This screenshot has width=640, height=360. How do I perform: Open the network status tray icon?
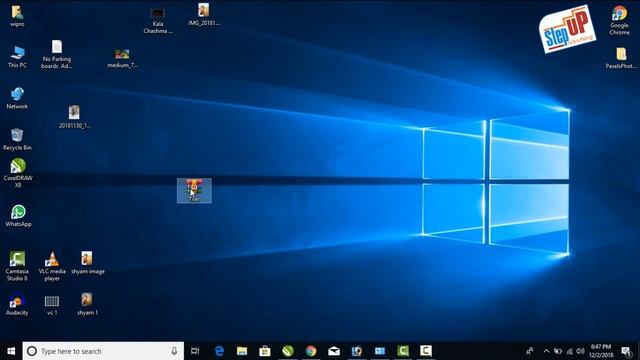(569, 351)
